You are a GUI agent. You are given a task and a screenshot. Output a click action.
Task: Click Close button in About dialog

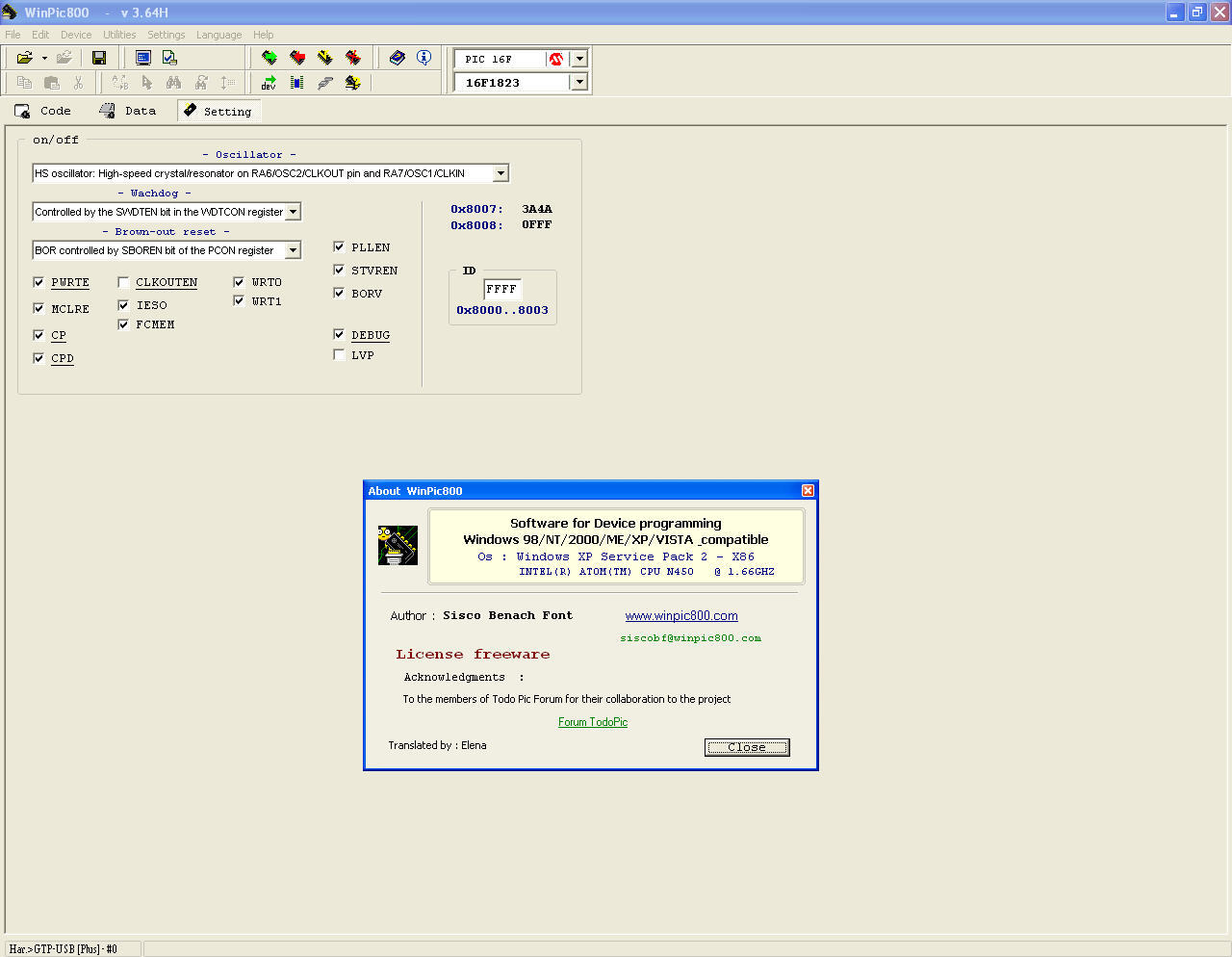(747, 747)
